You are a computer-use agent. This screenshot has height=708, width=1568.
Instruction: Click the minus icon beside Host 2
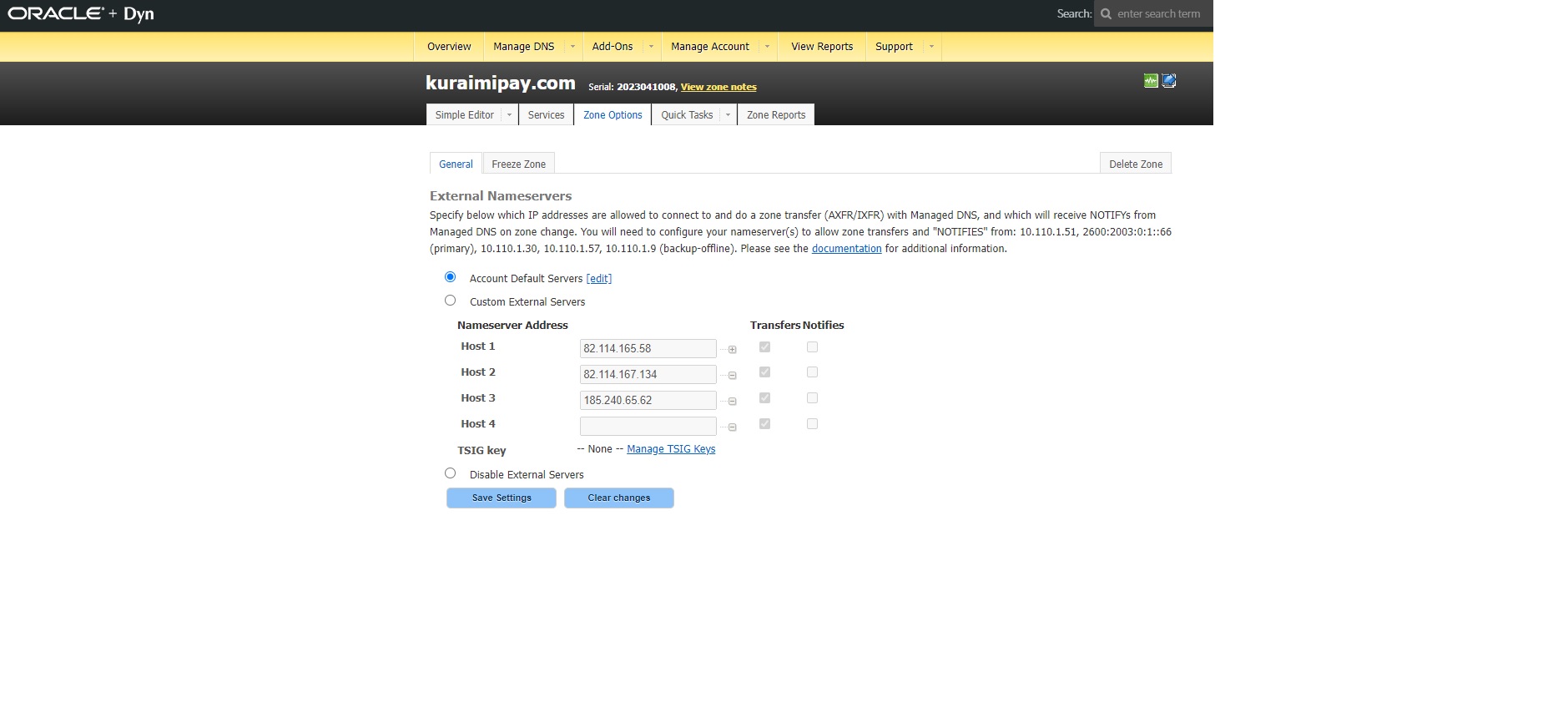click(x=732, y=376)
